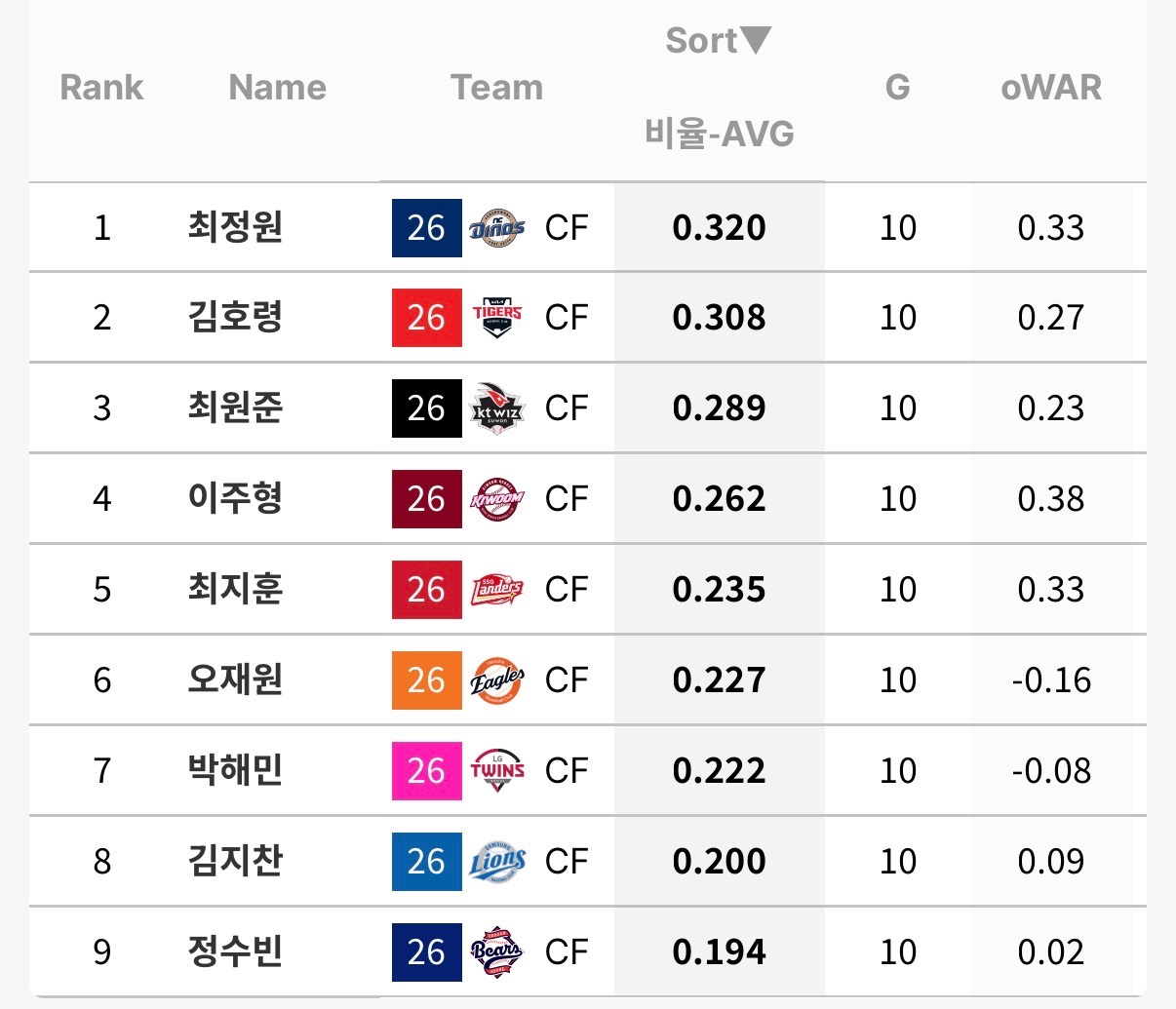1176x1009 pixels.
Task: Click the Name column header
Action: tap(277, 88)
